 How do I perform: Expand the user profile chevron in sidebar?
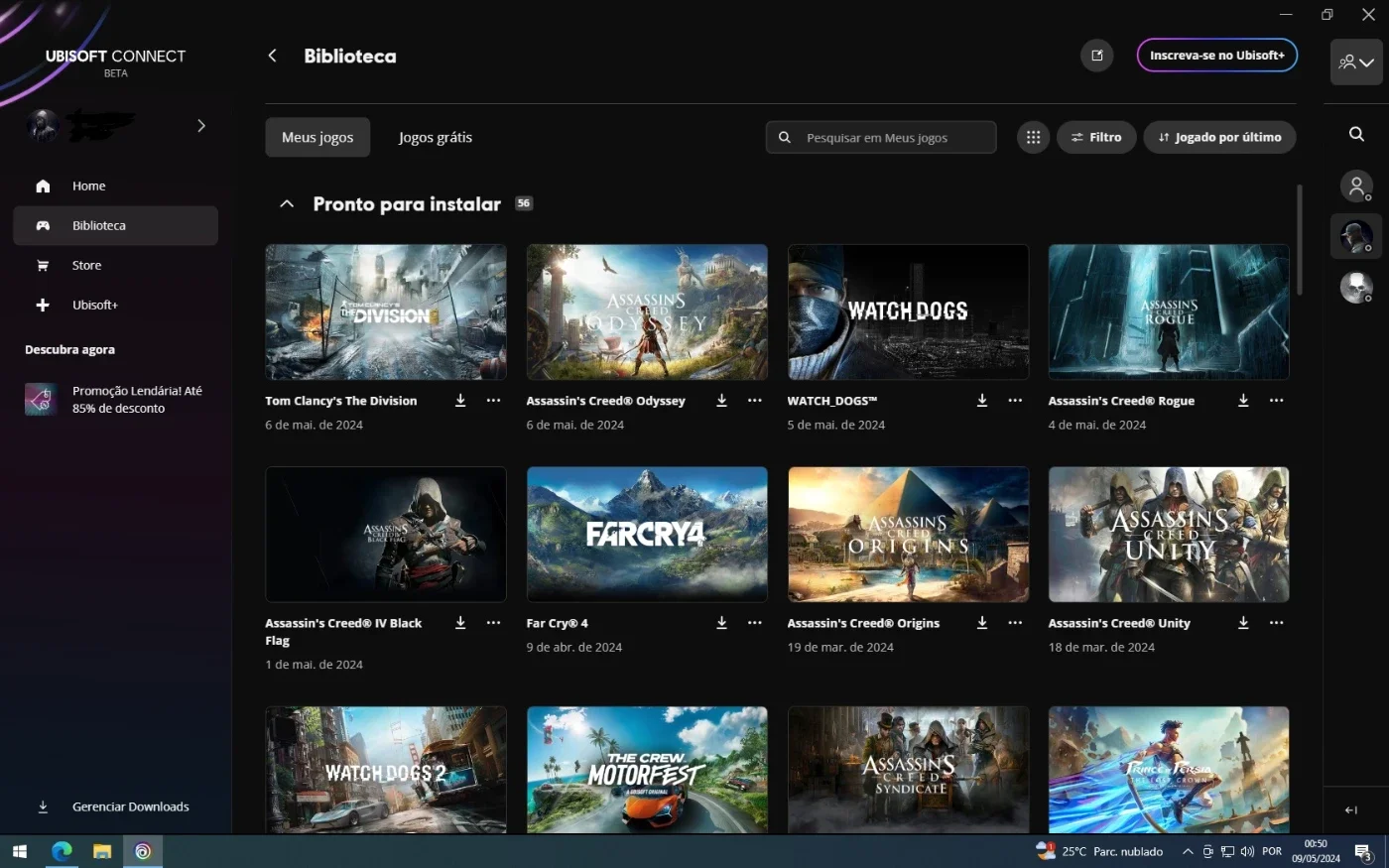point(201,126)
